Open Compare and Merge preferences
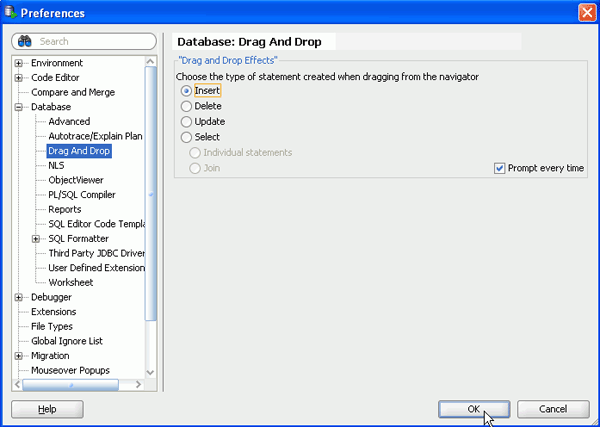Screen dimensions: 600x427 tap(73, 92)
